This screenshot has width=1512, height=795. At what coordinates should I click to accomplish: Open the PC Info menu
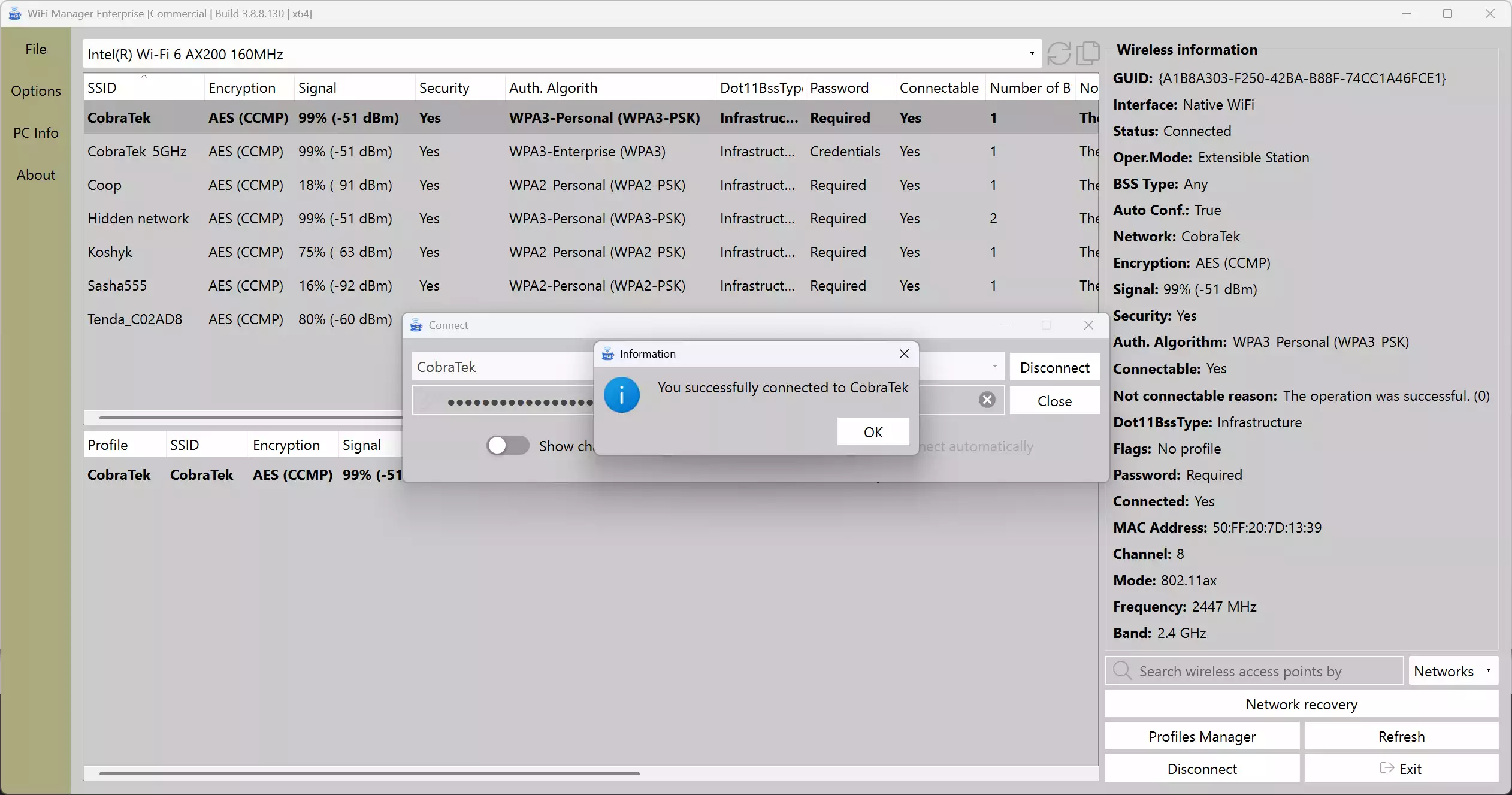click(36, 133)
